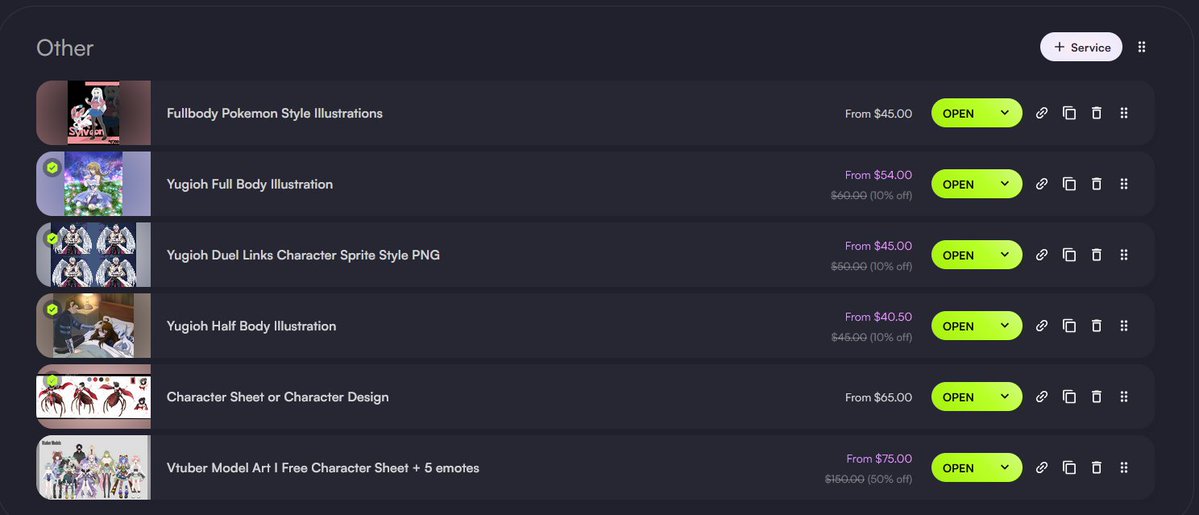This screenshot has width=1199, height=515.
Task: Click drag handle on Yugioh Half Body row
Action: coord(1124,326)
